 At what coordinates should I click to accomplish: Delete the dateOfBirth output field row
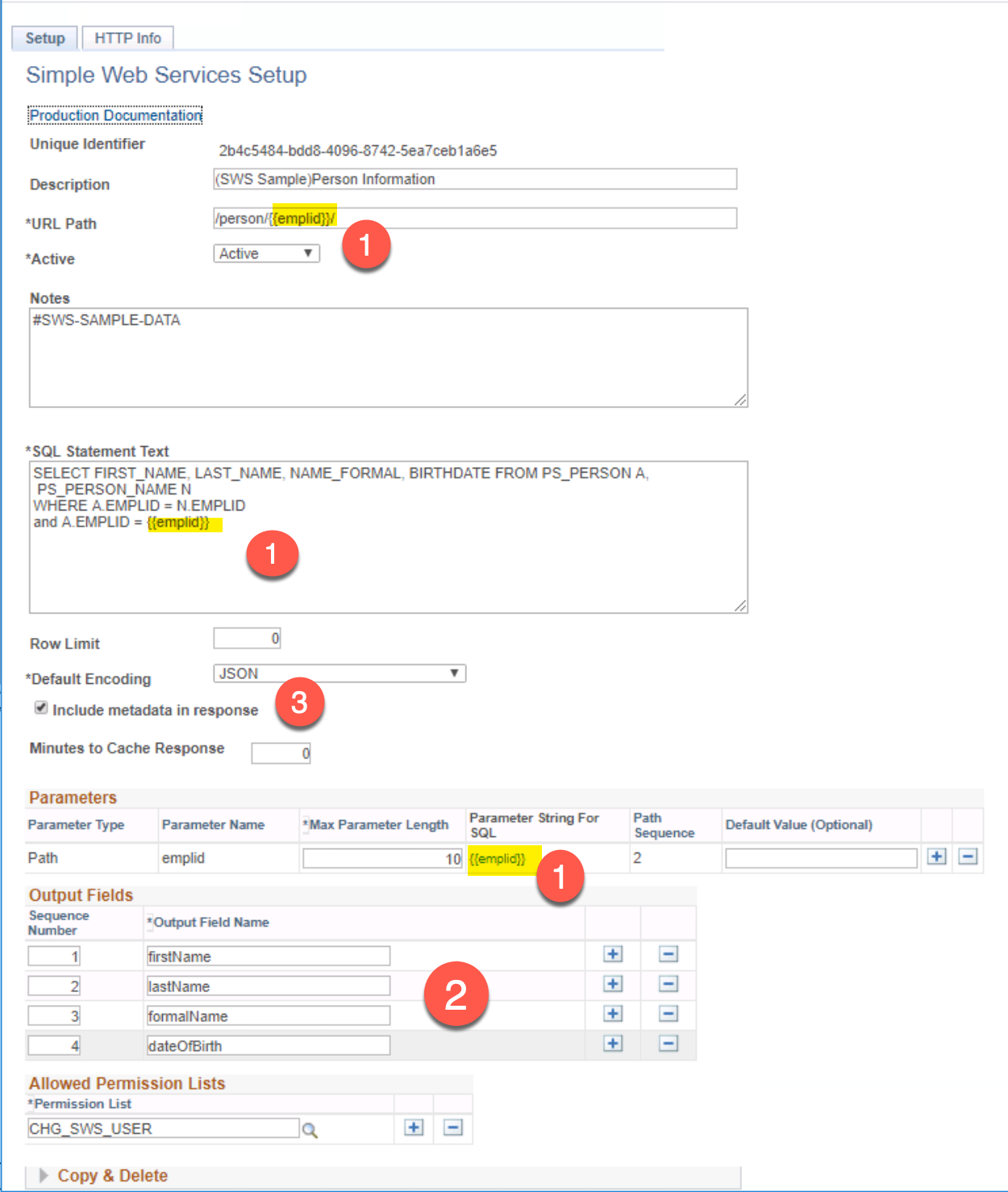coord(669,1044)
